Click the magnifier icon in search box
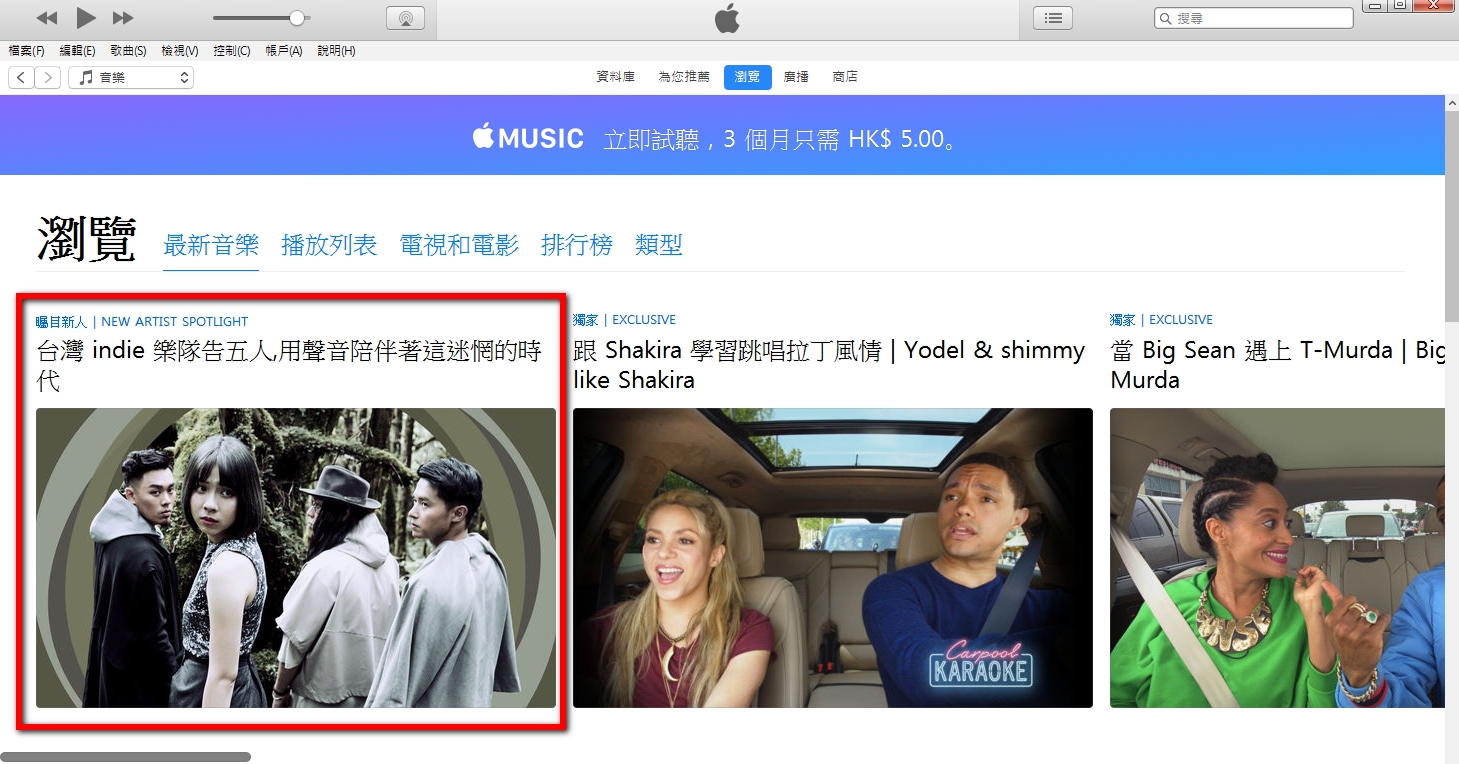The height and width of the screenshot is (764, 1459). (x=1165, y=19)
